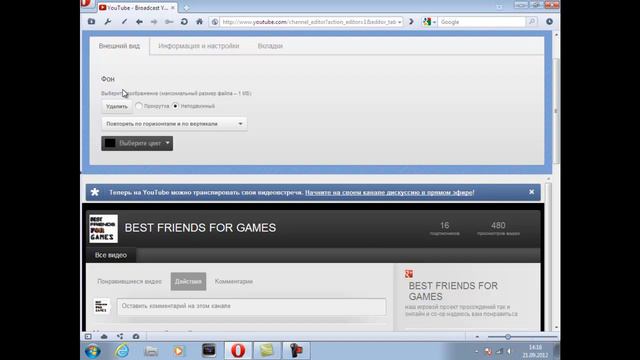
Task: Click the site security badge in address bar
Action: pyautogui.click(x=215, y=22)
